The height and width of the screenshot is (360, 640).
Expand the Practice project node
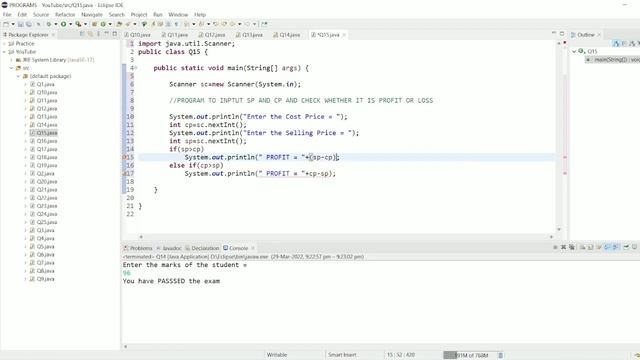pos(4,44)
